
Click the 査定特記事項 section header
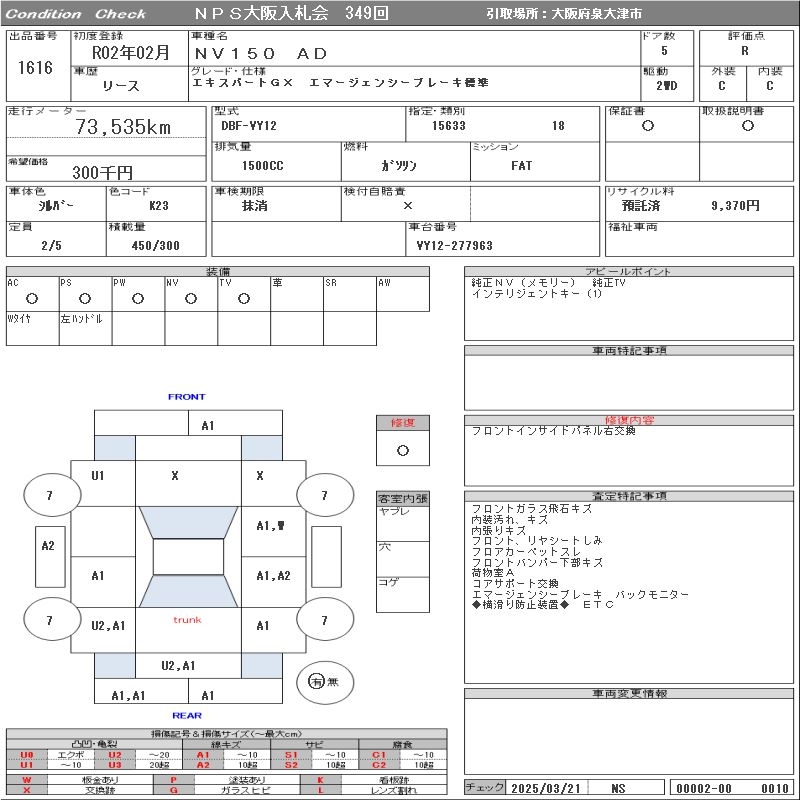click(629, 496)
